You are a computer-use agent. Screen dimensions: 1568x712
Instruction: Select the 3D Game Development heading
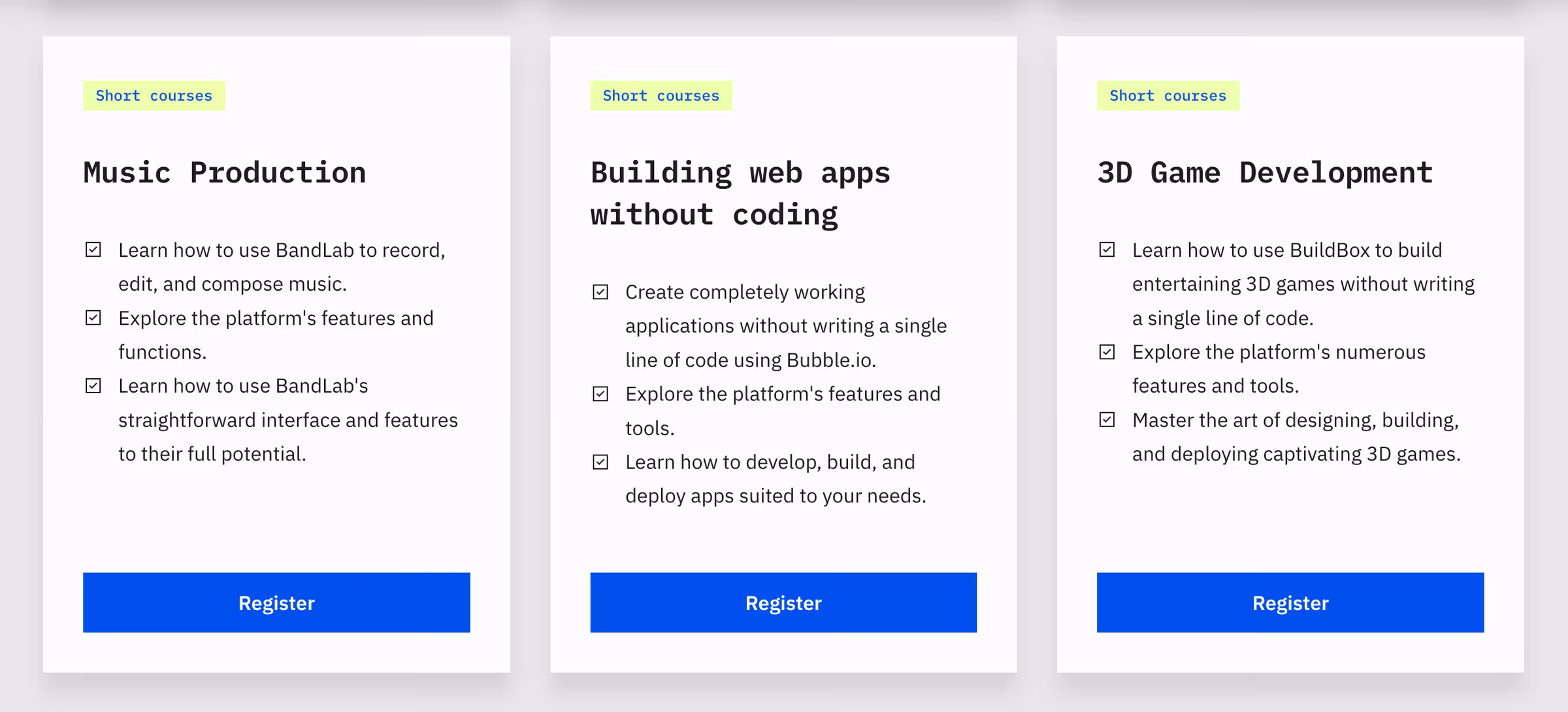(x=1265, y=173)
